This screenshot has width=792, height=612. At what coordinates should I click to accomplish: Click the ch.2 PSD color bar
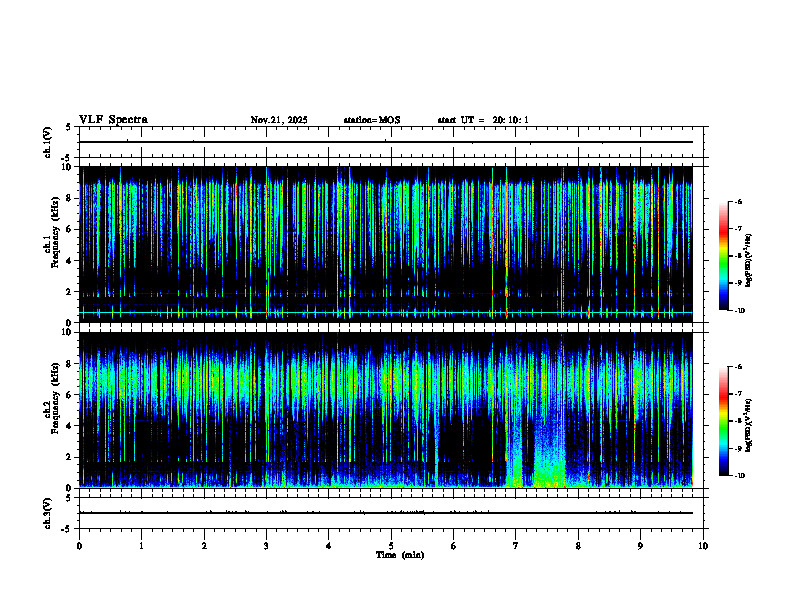point(723,421)
